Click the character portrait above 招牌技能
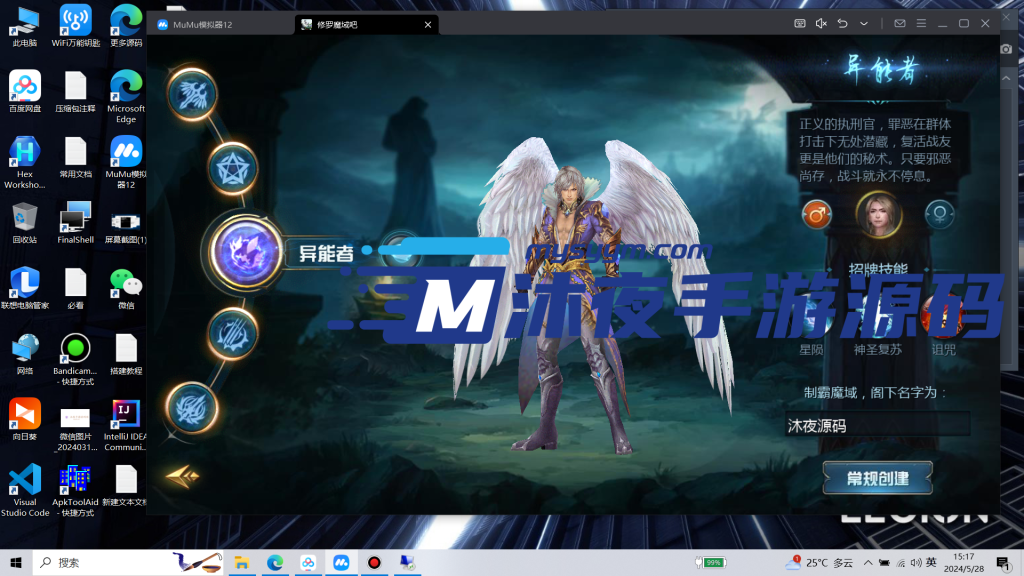This screenshot has height=576, width=1024. pos(878,213)
